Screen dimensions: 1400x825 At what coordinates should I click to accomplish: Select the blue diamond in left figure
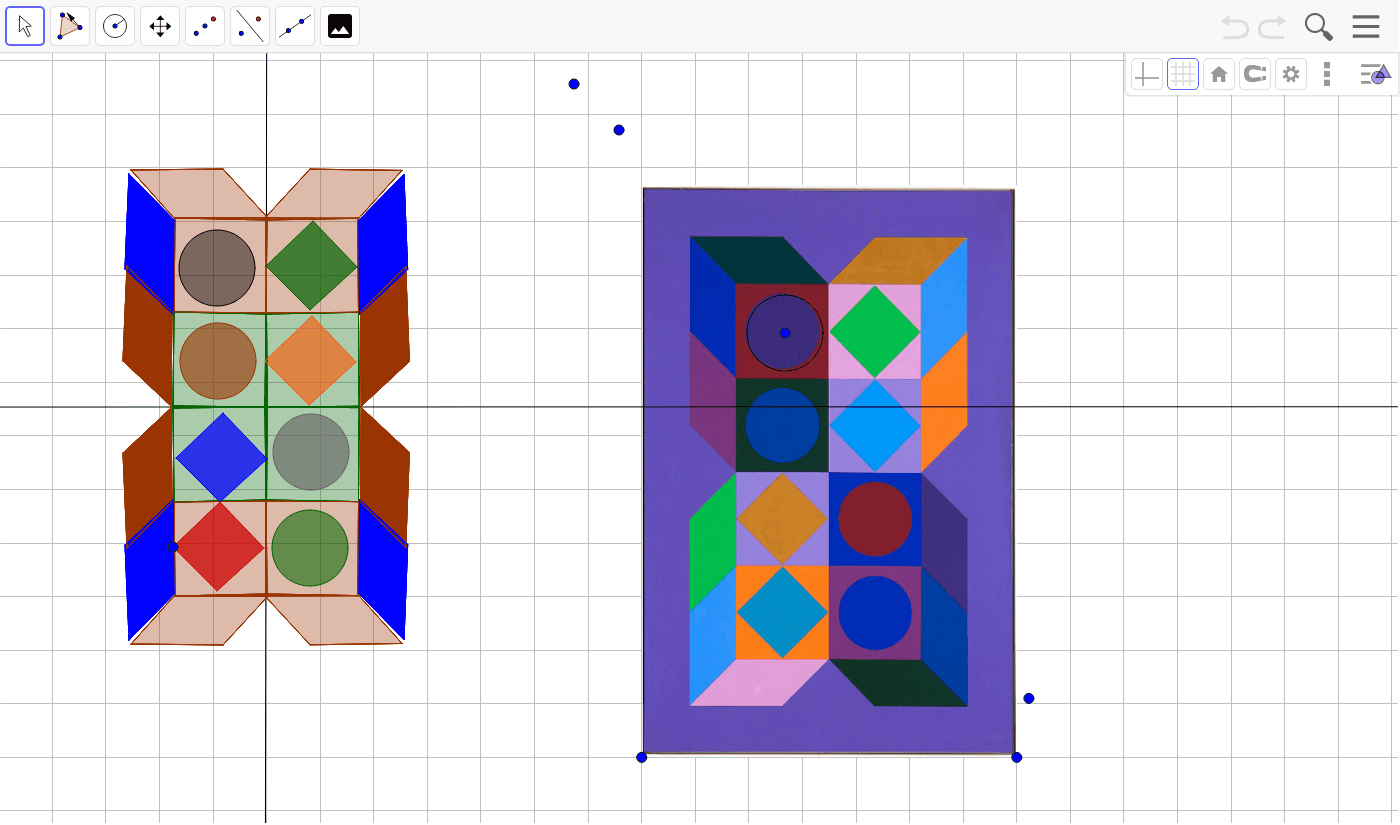click(x=221, y=457)
